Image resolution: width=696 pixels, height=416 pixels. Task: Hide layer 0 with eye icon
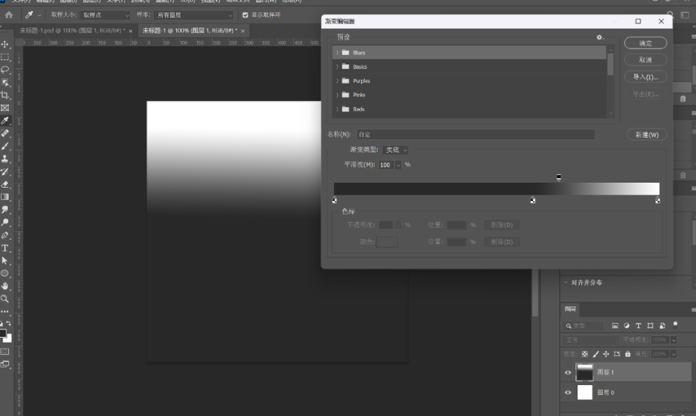568,393
